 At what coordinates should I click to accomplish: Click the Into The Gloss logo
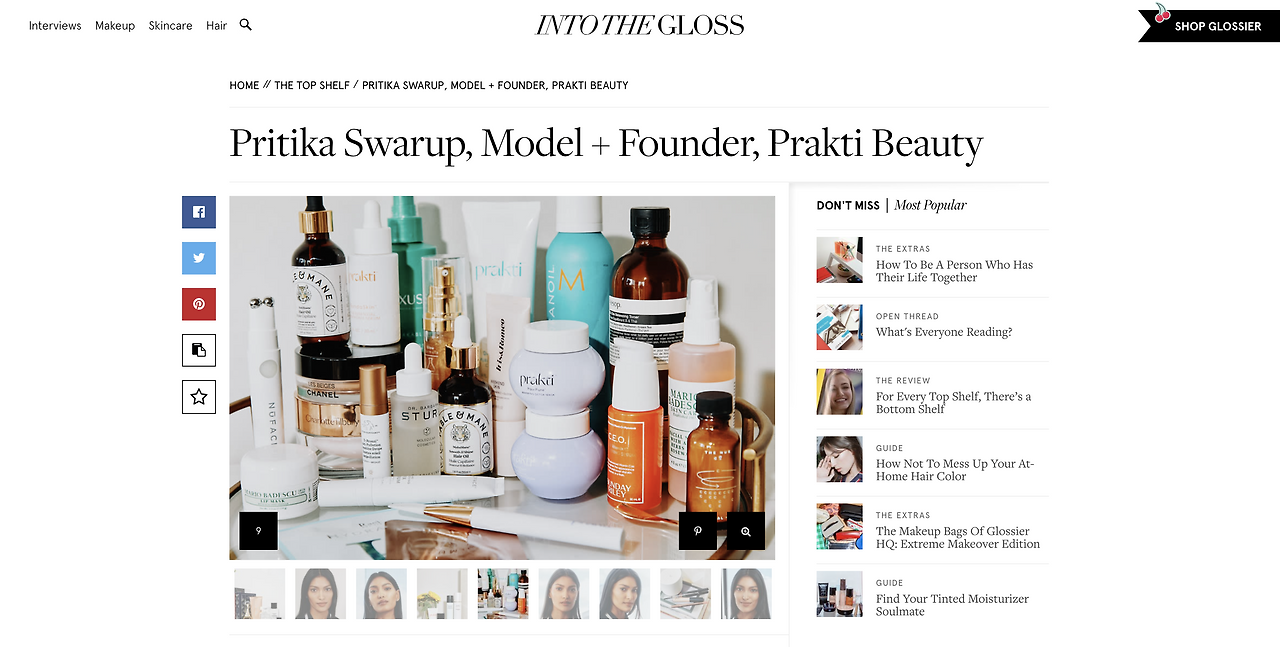coord(640,25)
